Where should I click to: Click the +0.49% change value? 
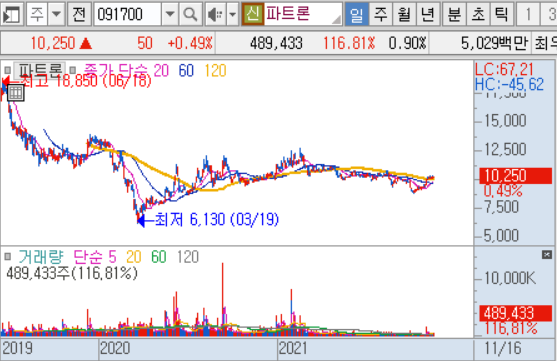click(x=190, y=43)
